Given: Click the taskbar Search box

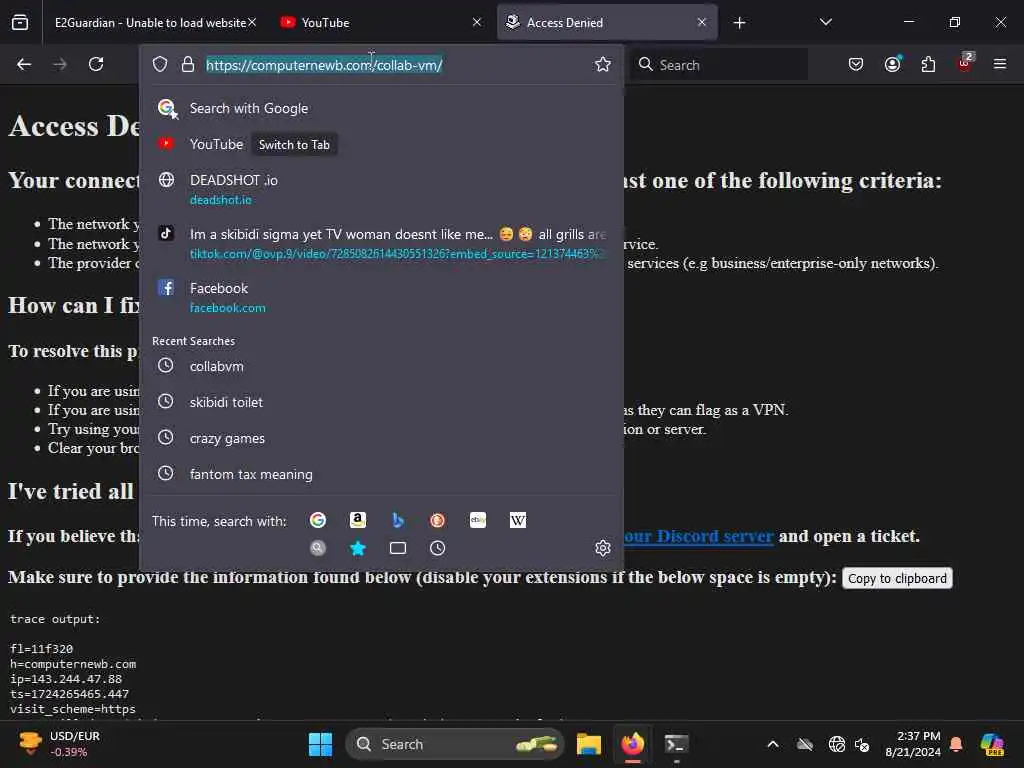Looking at the screenshot, I should coord(455,744).
